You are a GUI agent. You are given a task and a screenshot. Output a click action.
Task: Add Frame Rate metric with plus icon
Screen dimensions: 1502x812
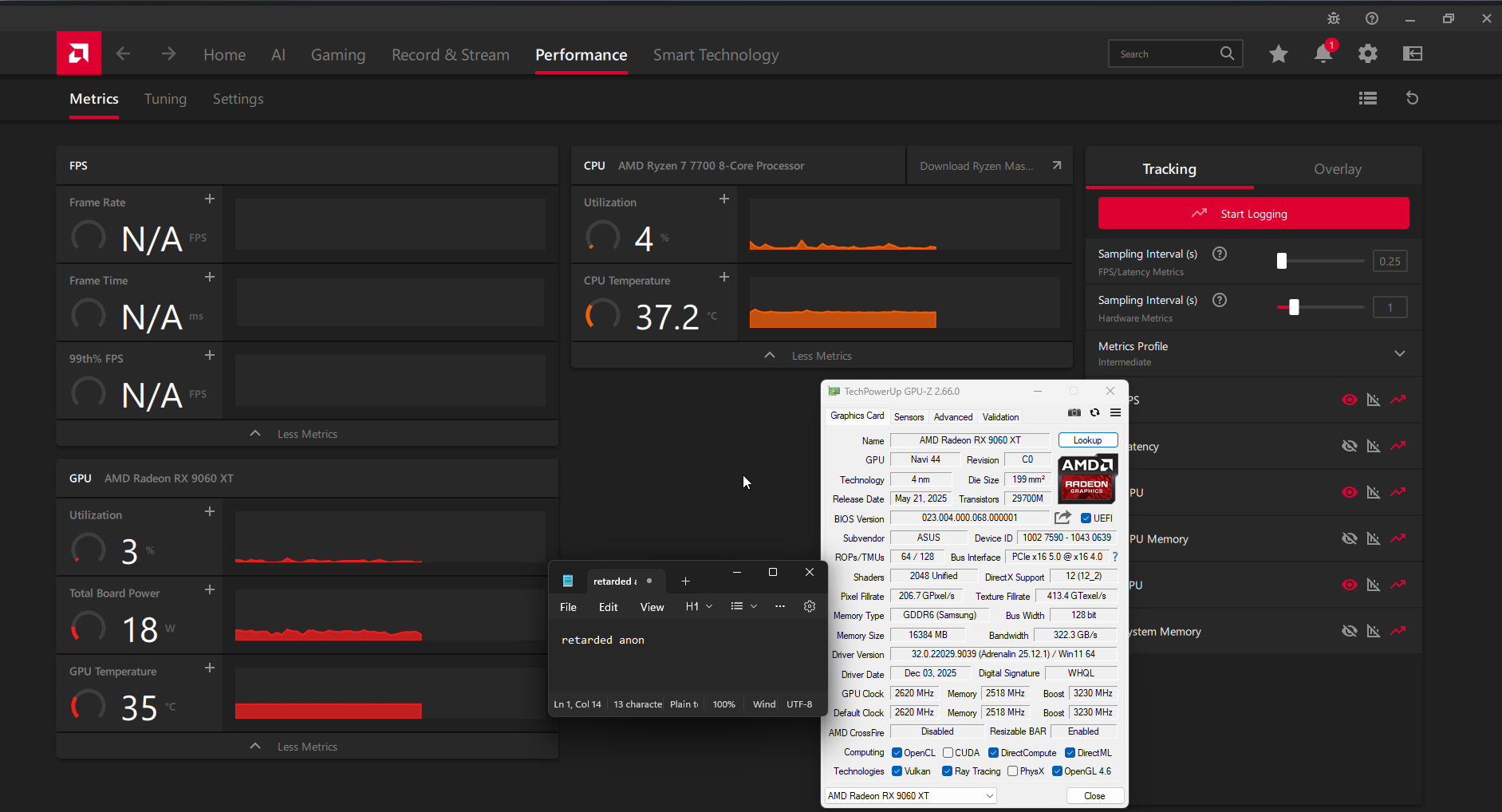click(x=210, y=199)
